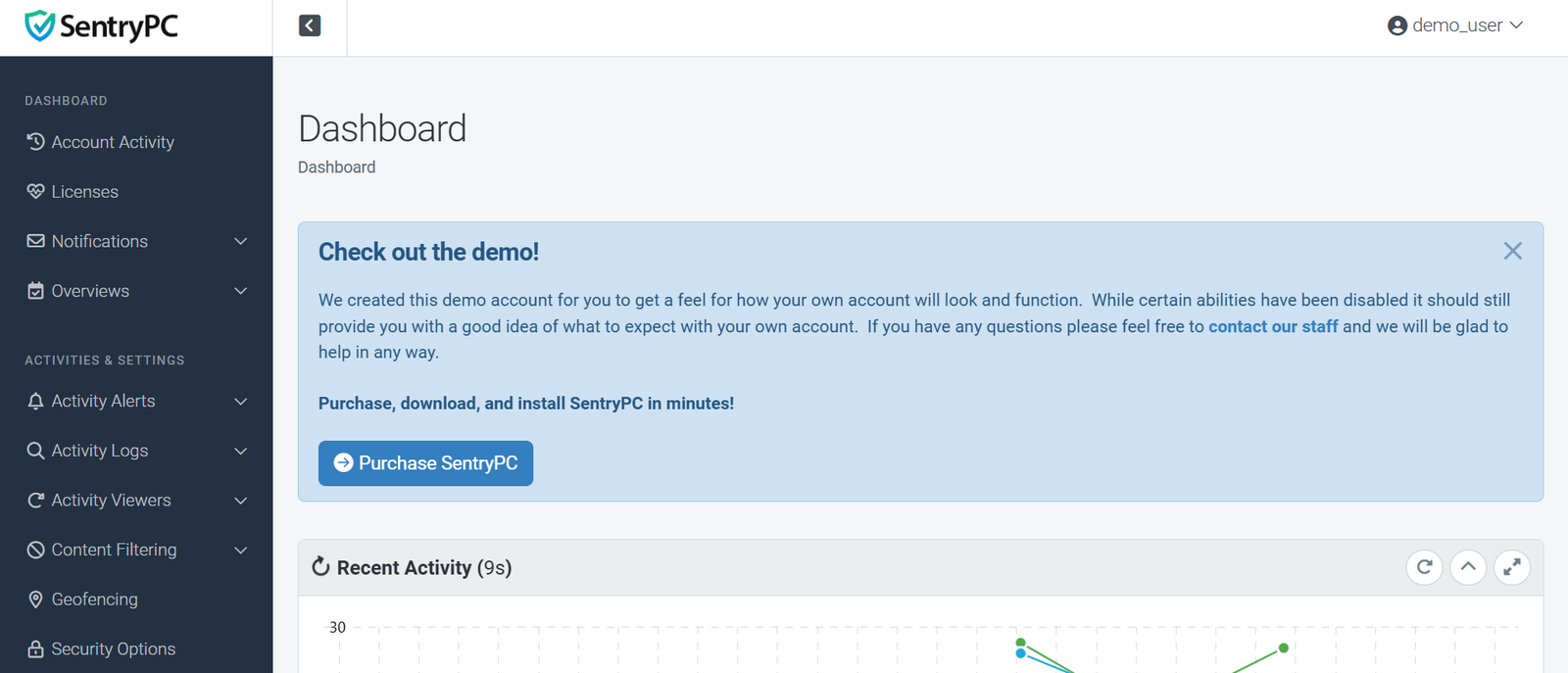Open the demo_user account dropdown

coord(1455,25)
